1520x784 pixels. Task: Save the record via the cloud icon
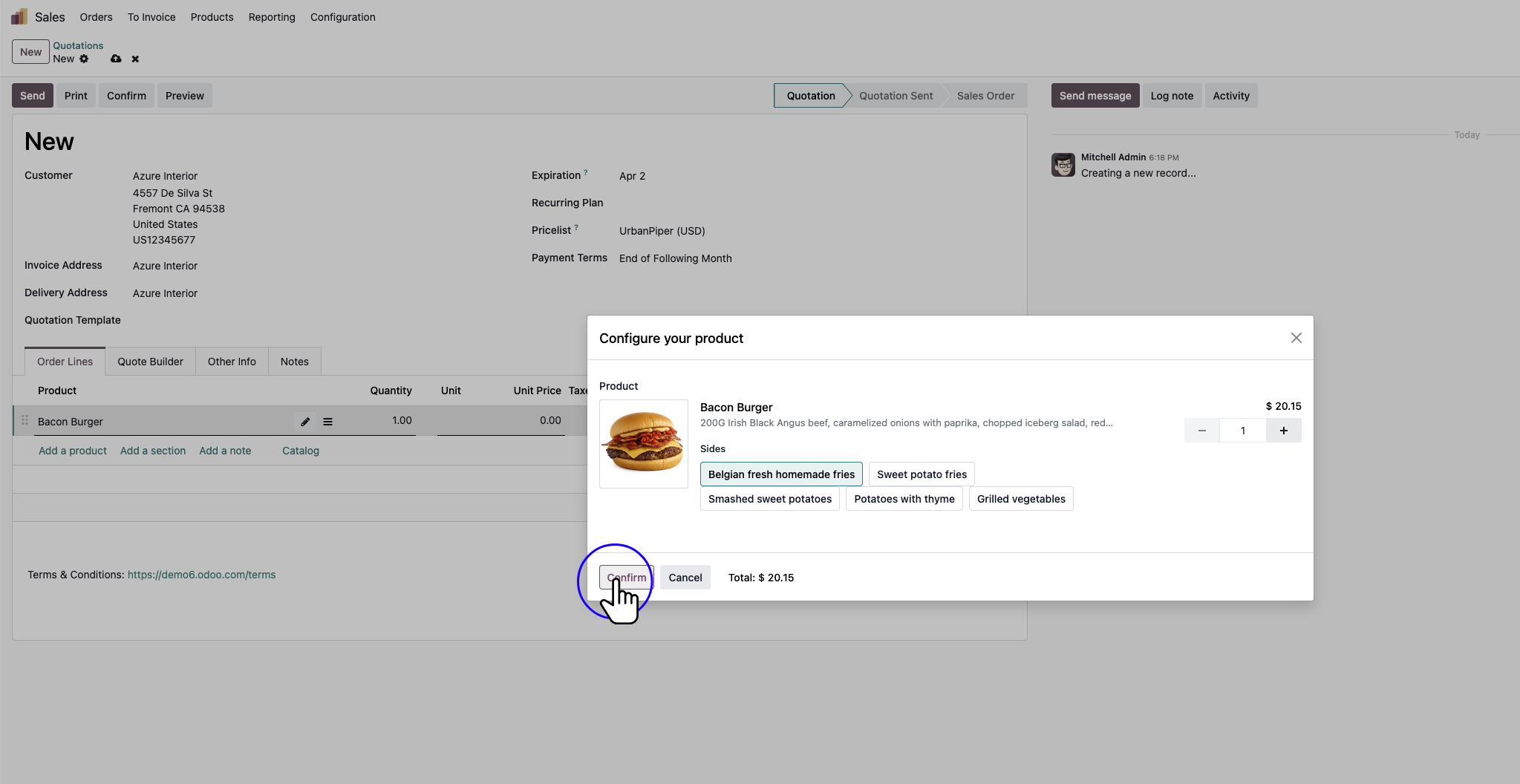tap(116, 59)
